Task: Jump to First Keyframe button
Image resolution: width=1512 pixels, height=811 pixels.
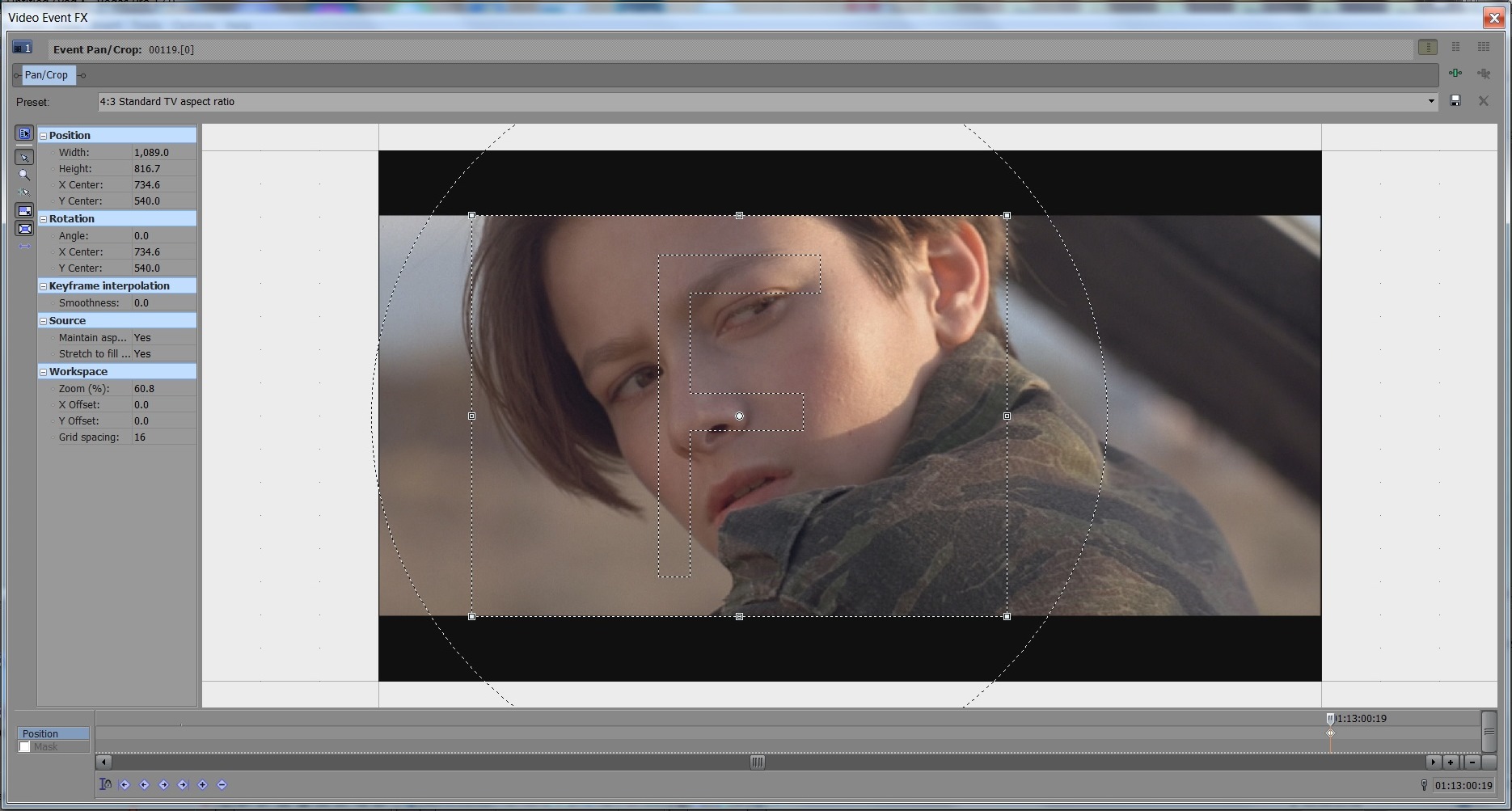Action: 125,784
